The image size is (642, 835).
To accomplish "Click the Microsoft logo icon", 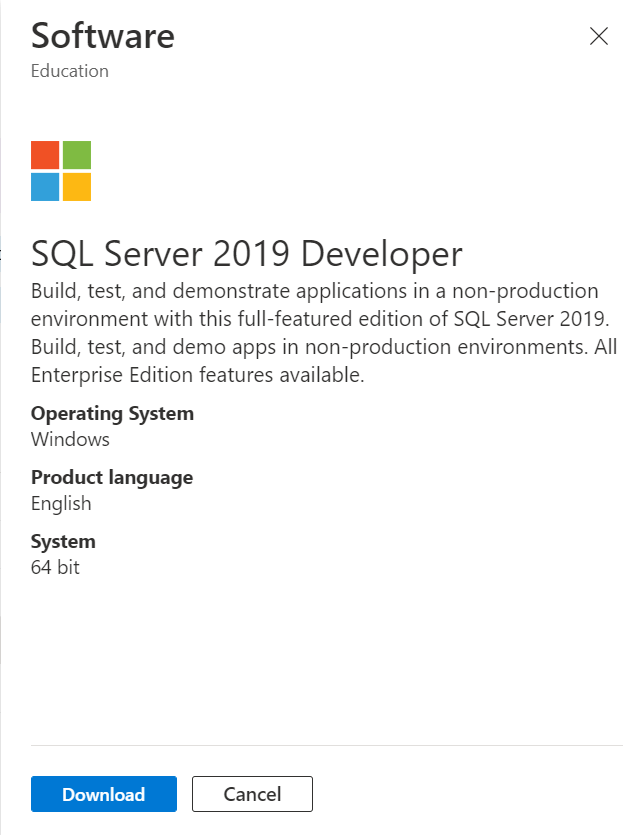I will (61, 171).
